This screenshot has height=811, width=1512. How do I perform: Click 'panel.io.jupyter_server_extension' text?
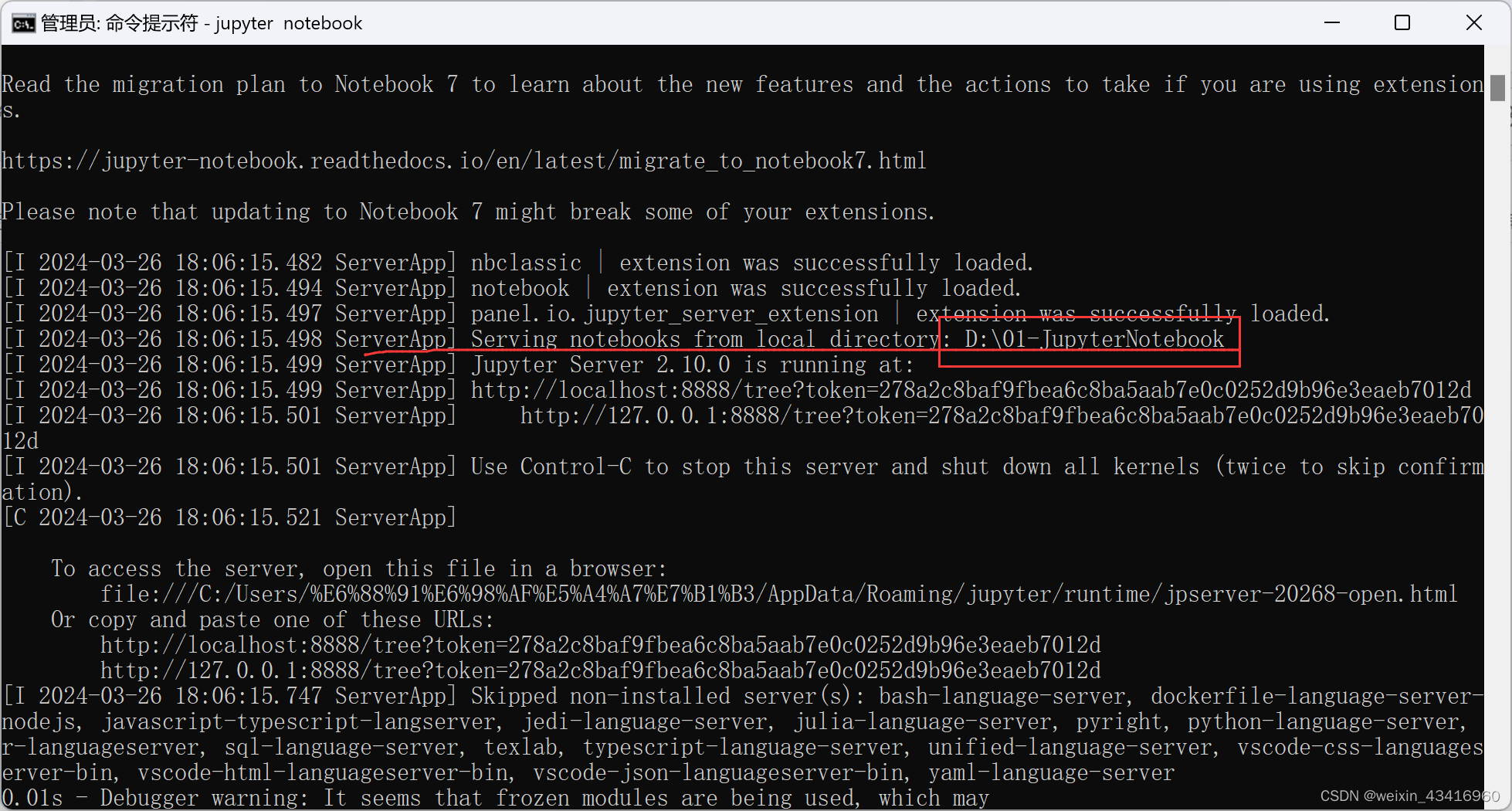pyautogui.click(x=675, y=314)
